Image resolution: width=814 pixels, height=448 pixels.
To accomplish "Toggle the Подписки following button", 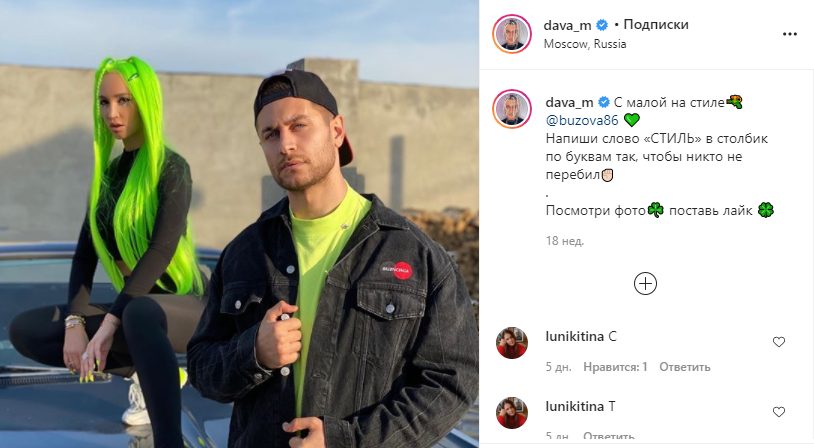I will click(x=656, y=24).
